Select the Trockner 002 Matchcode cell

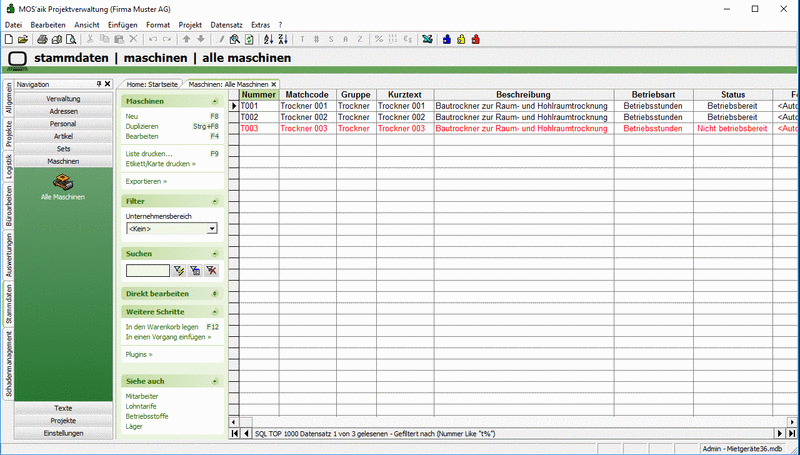pos(307,117)
